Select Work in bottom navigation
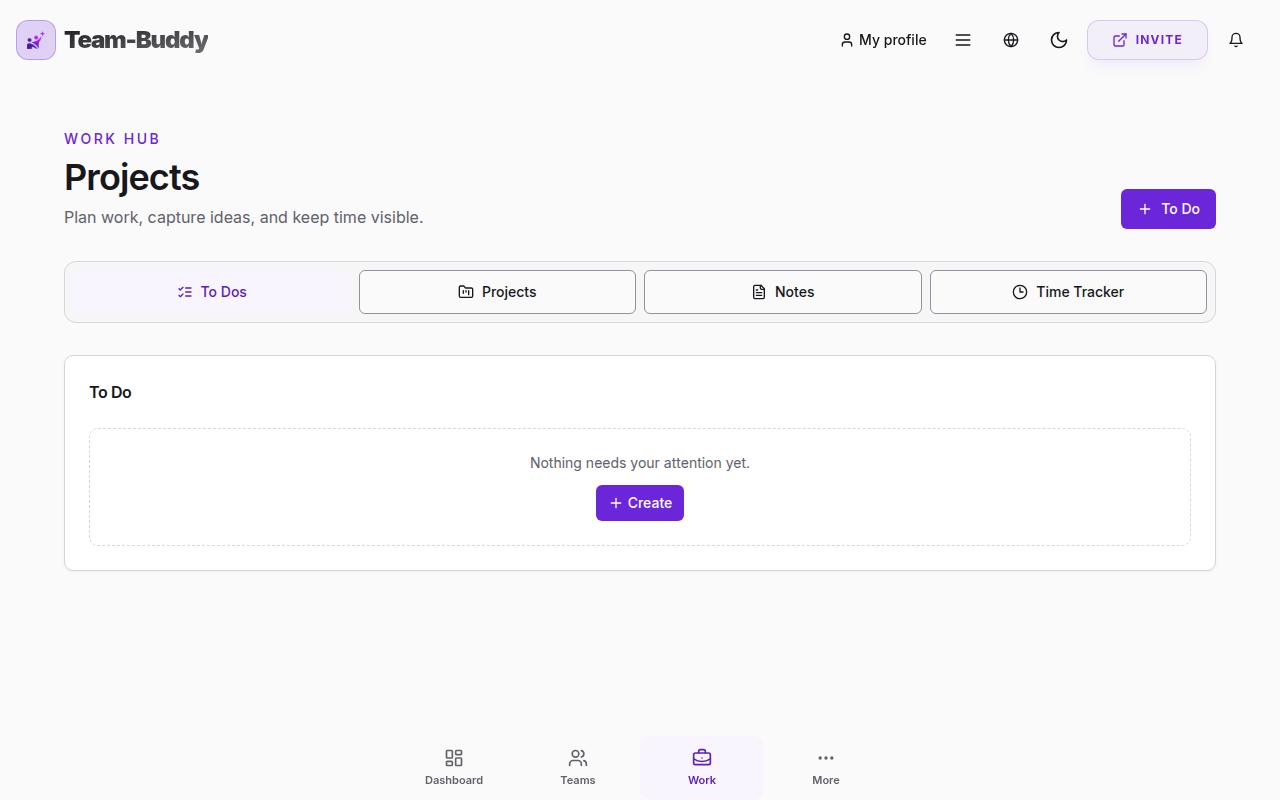The image size is (1280, 800). click(x=702, y=767)
